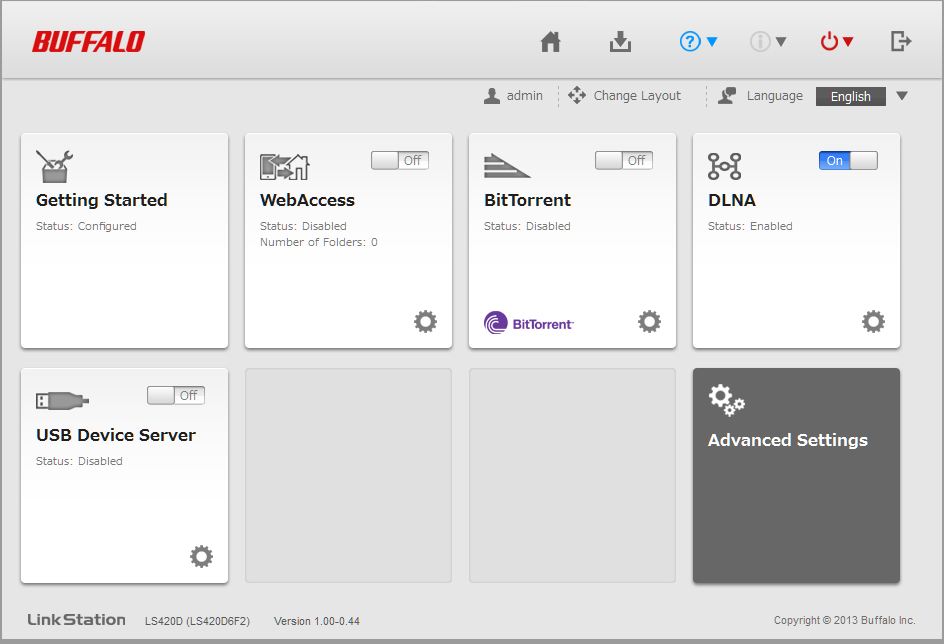This screenshot has width=944, height=644.
Task: Open DLNA settings gear
Action: [x=873, y=321]
